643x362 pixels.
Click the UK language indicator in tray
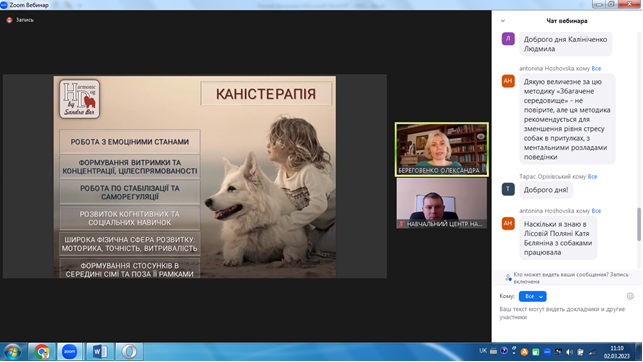click(483, 351)
